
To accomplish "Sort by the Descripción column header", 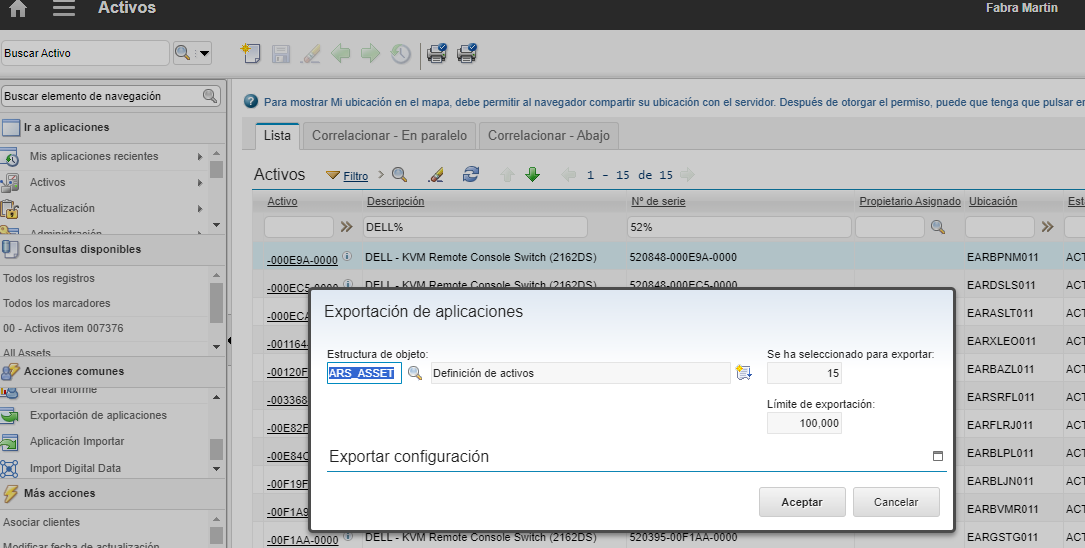I will pyautogui.click(x=395, y=201).
